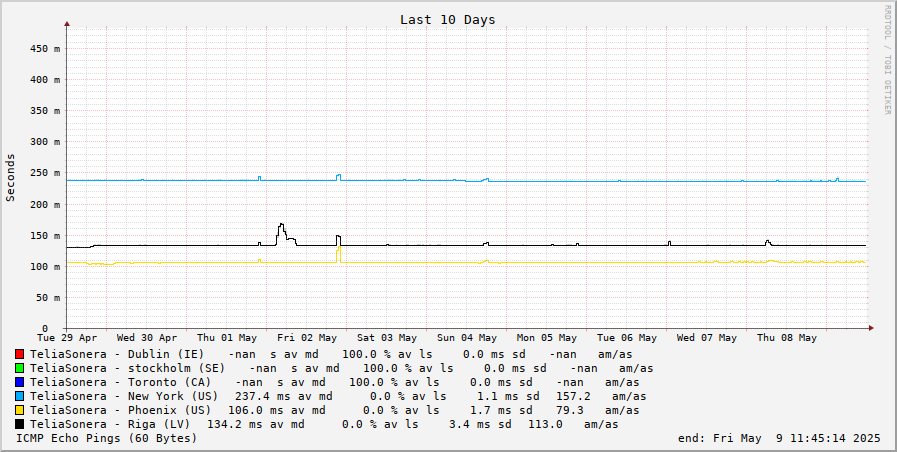Click the 'end: Fri May 9 11:45:14 2025' timestamp
Image resolution: width=897 pixels, height=452 pixels.
click(779, 438)
